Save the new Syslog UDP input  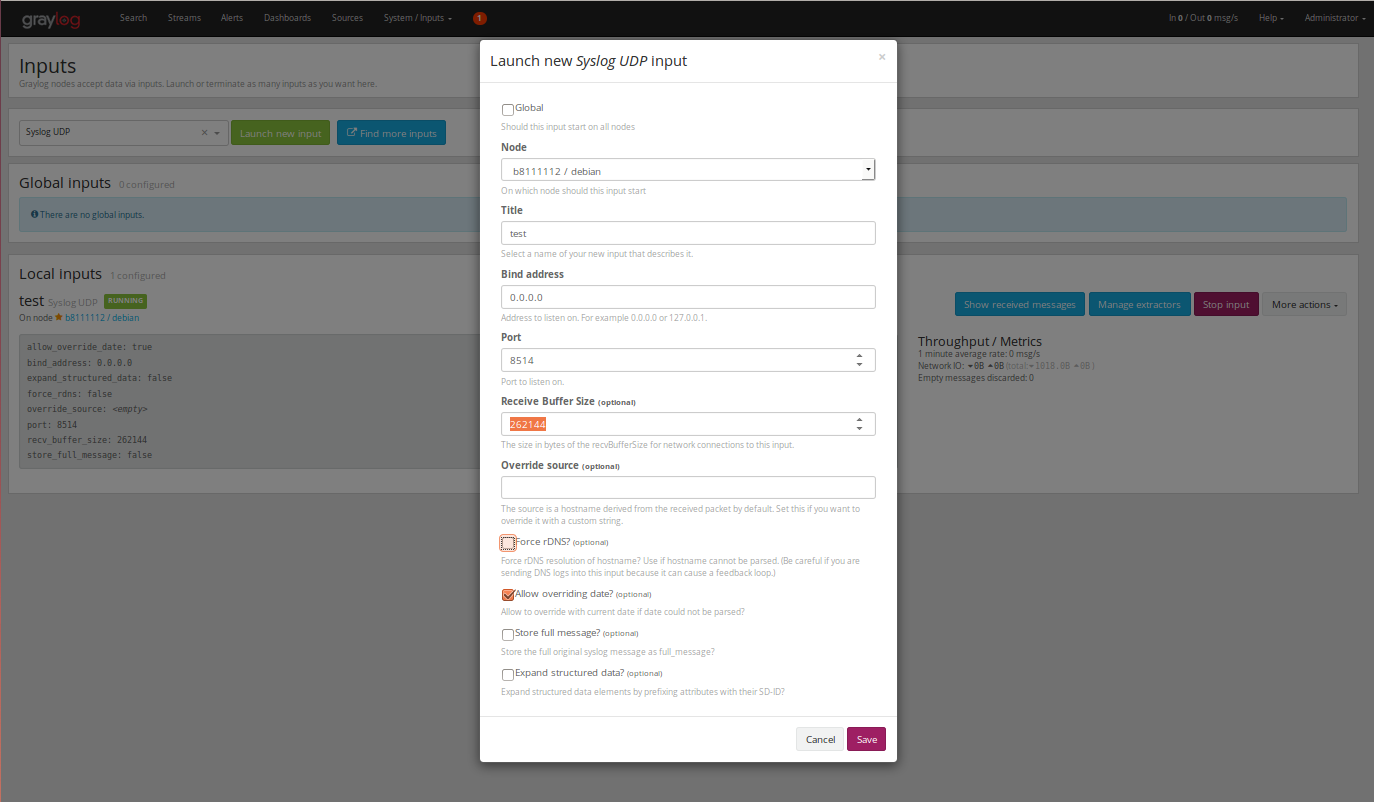866,739
